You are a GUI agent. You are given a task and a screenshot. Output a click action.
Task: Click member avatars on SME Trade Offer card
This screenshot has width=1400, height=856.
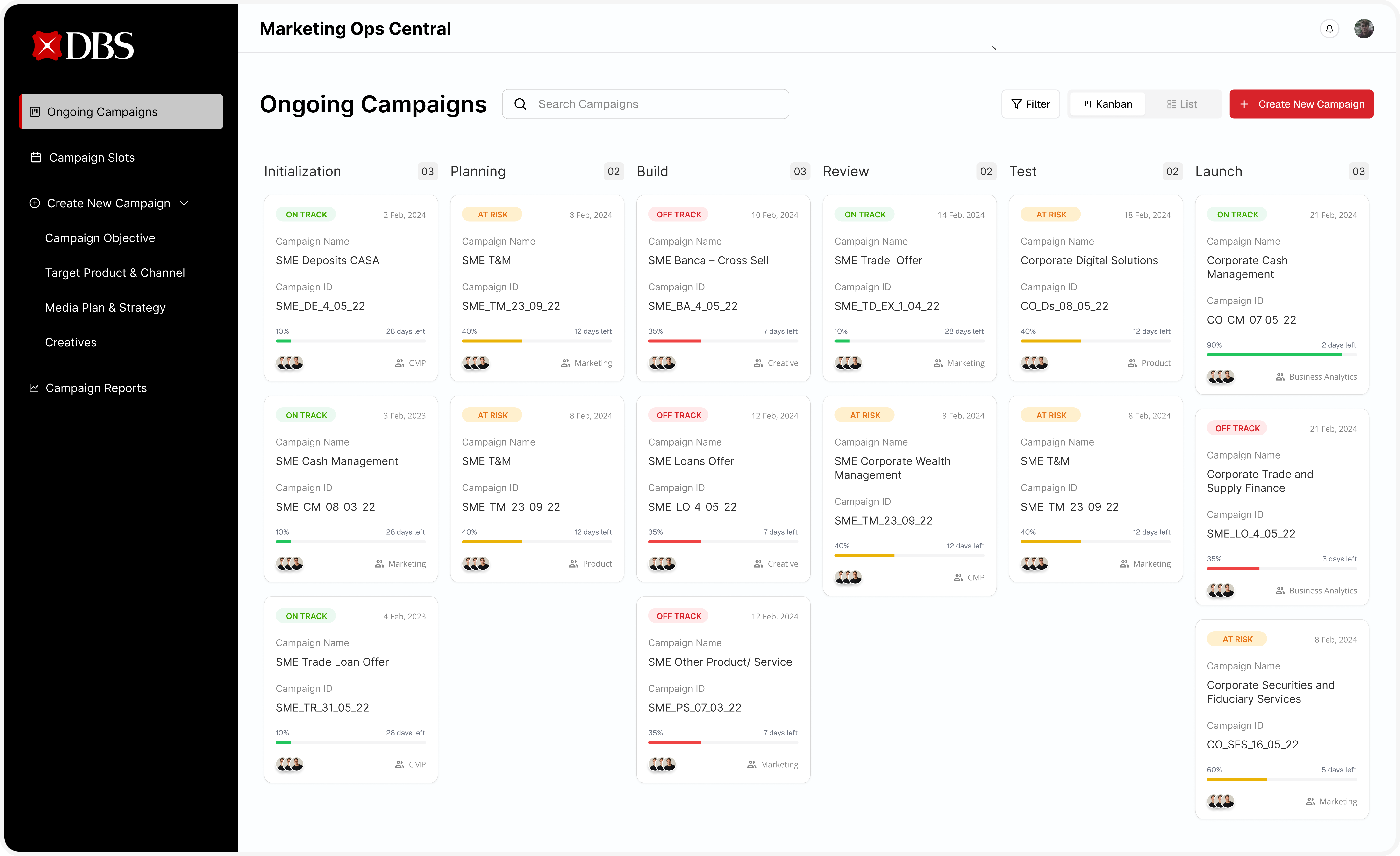[x=848, y=363]
